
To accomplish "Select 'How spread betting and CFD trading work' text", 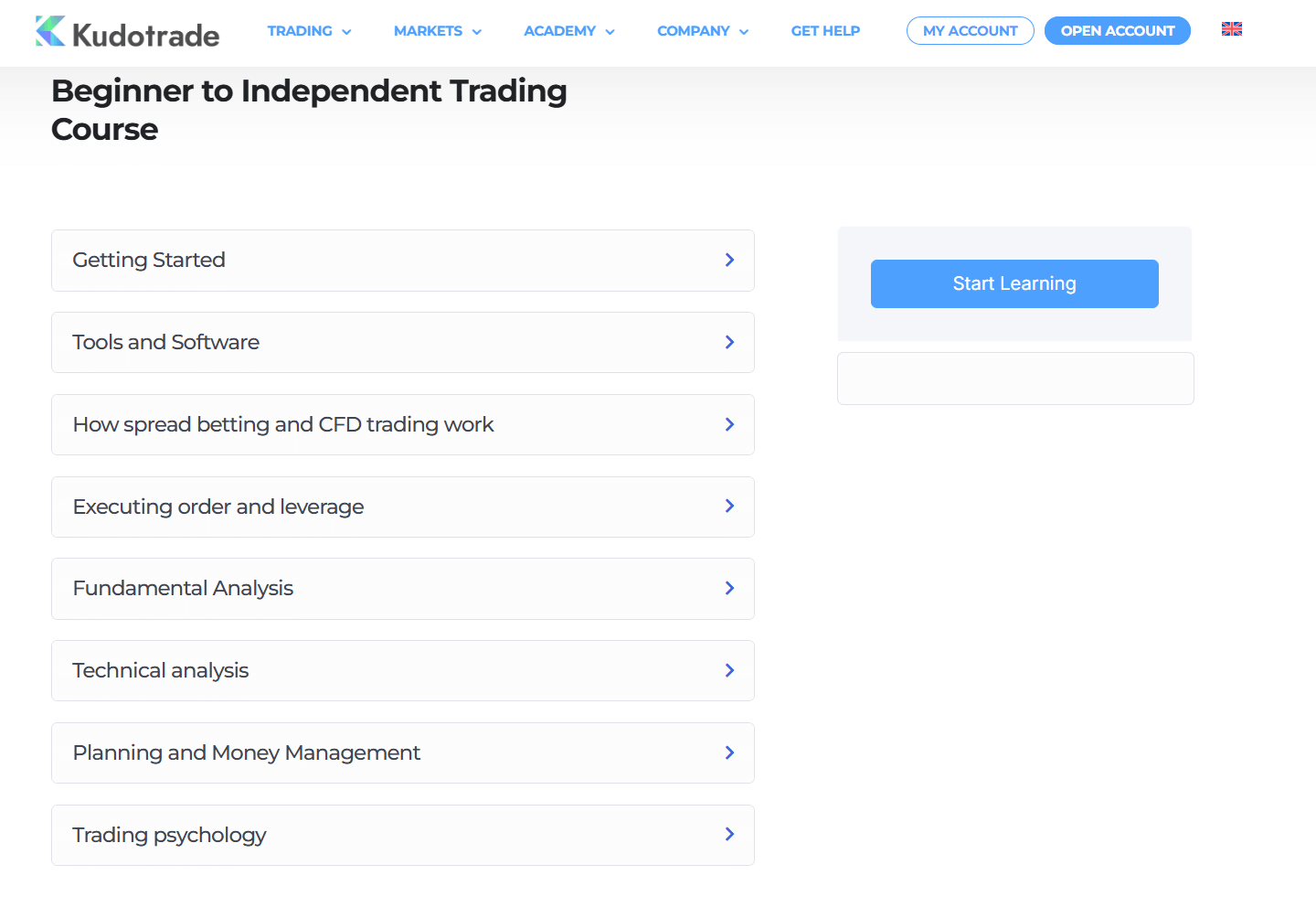I will pyautogui.click(x=283, y=424).
